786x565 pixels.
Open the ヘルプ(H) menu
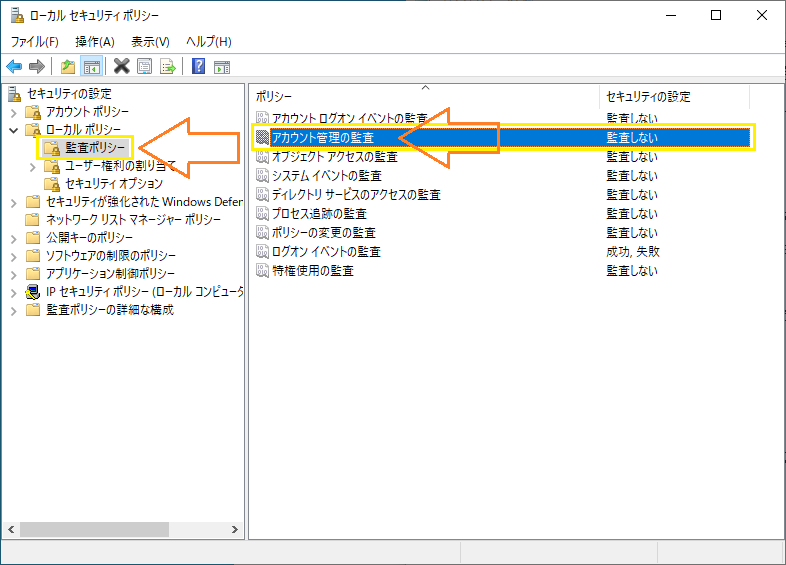tap(209, 42)
